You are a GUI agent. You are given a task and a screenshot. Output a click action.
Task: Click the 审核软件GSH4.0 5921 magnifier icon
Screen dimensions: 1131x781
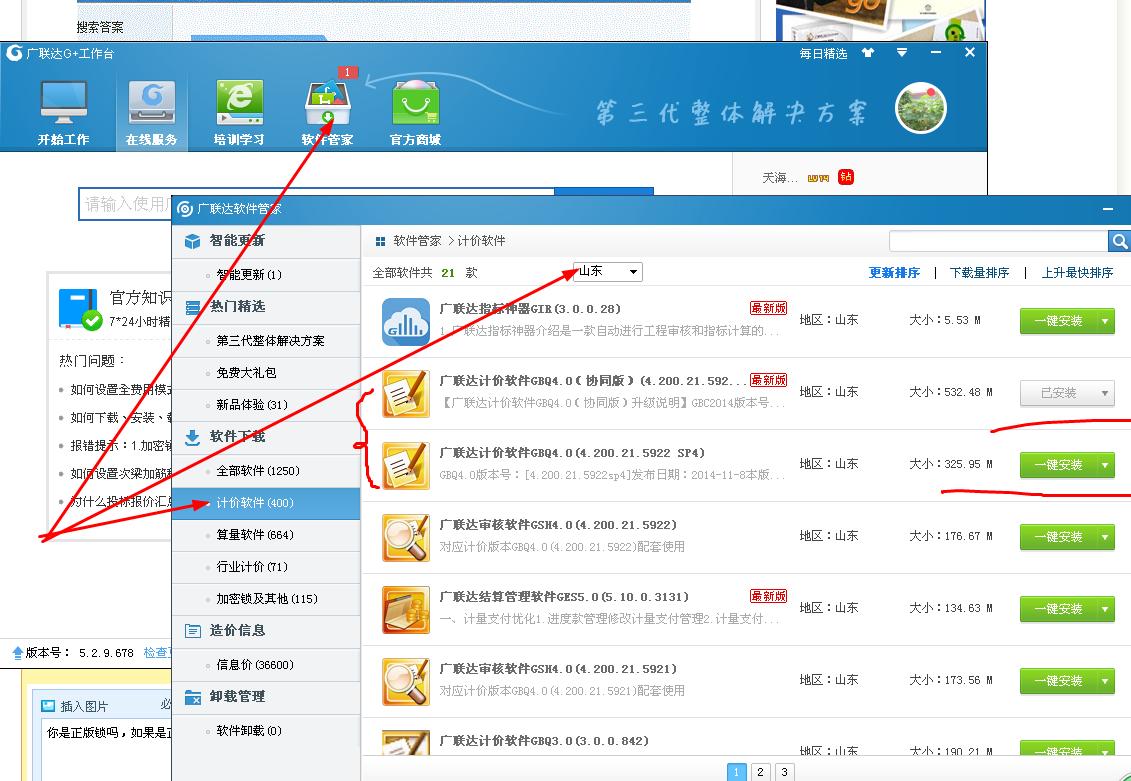(x=406, y=682)
